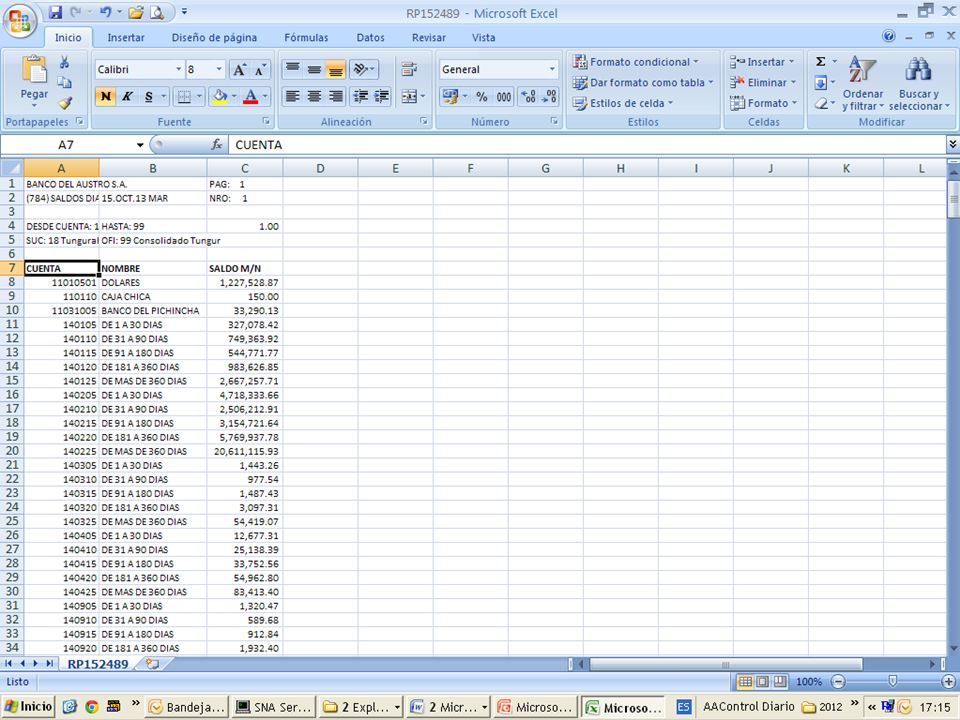
Task: Insert a function using the fx icon
Action: pyautogui.click(x=216, y=144)
